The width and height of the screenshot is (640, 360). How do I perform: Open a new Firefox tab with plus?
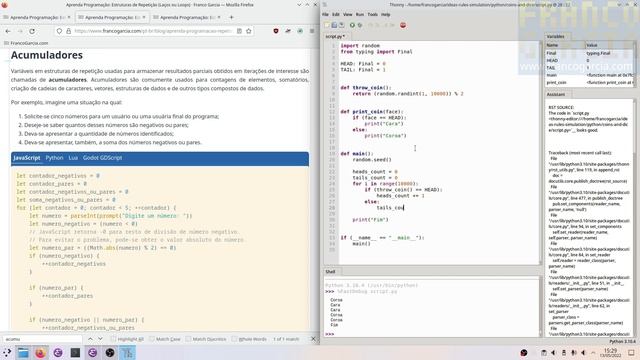231,17
